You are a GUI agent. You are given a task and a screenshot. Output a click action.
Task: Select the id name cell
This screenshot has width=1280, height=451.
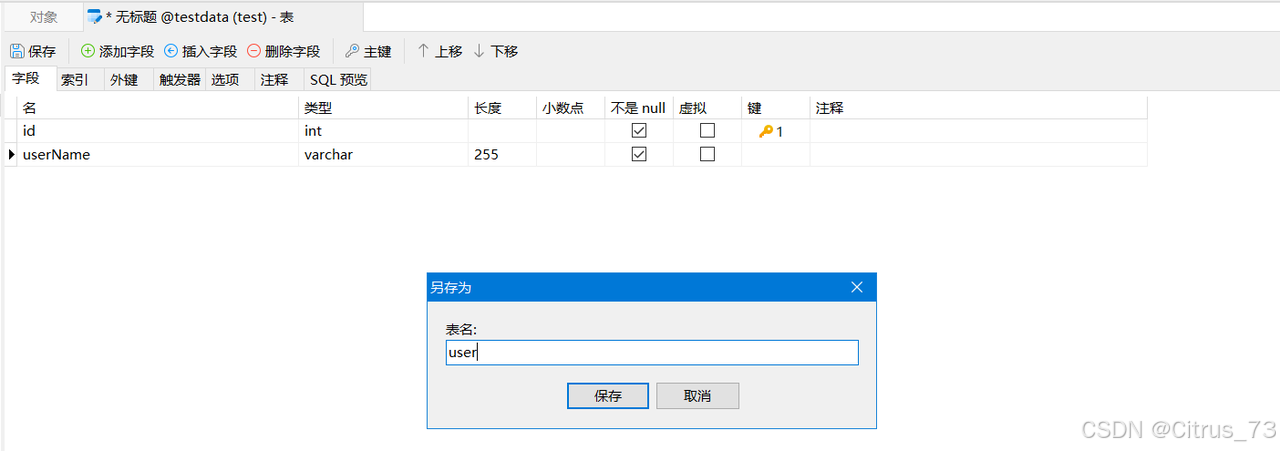click(158, 131)
